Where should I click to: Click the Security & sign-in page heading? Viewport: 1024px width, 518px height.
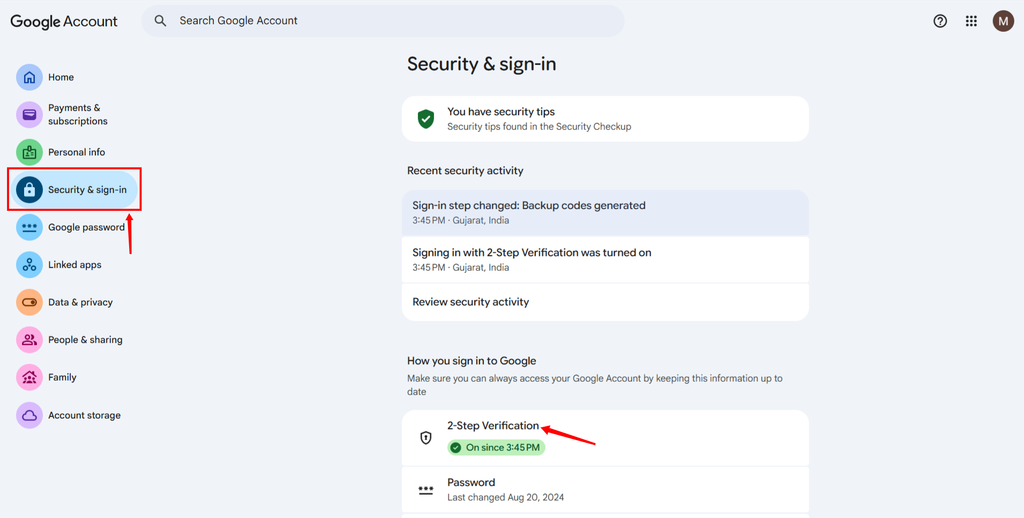pos(481,64)
